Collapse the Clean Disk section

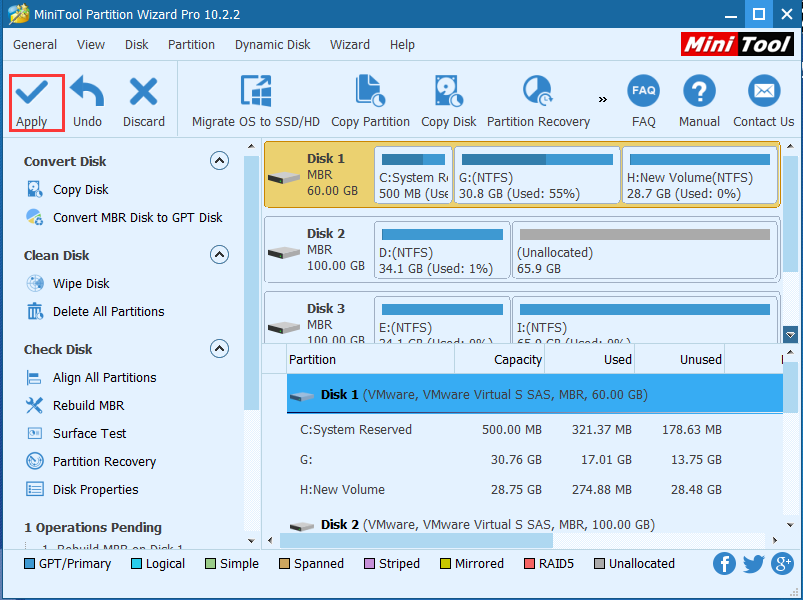coord(219,254)
